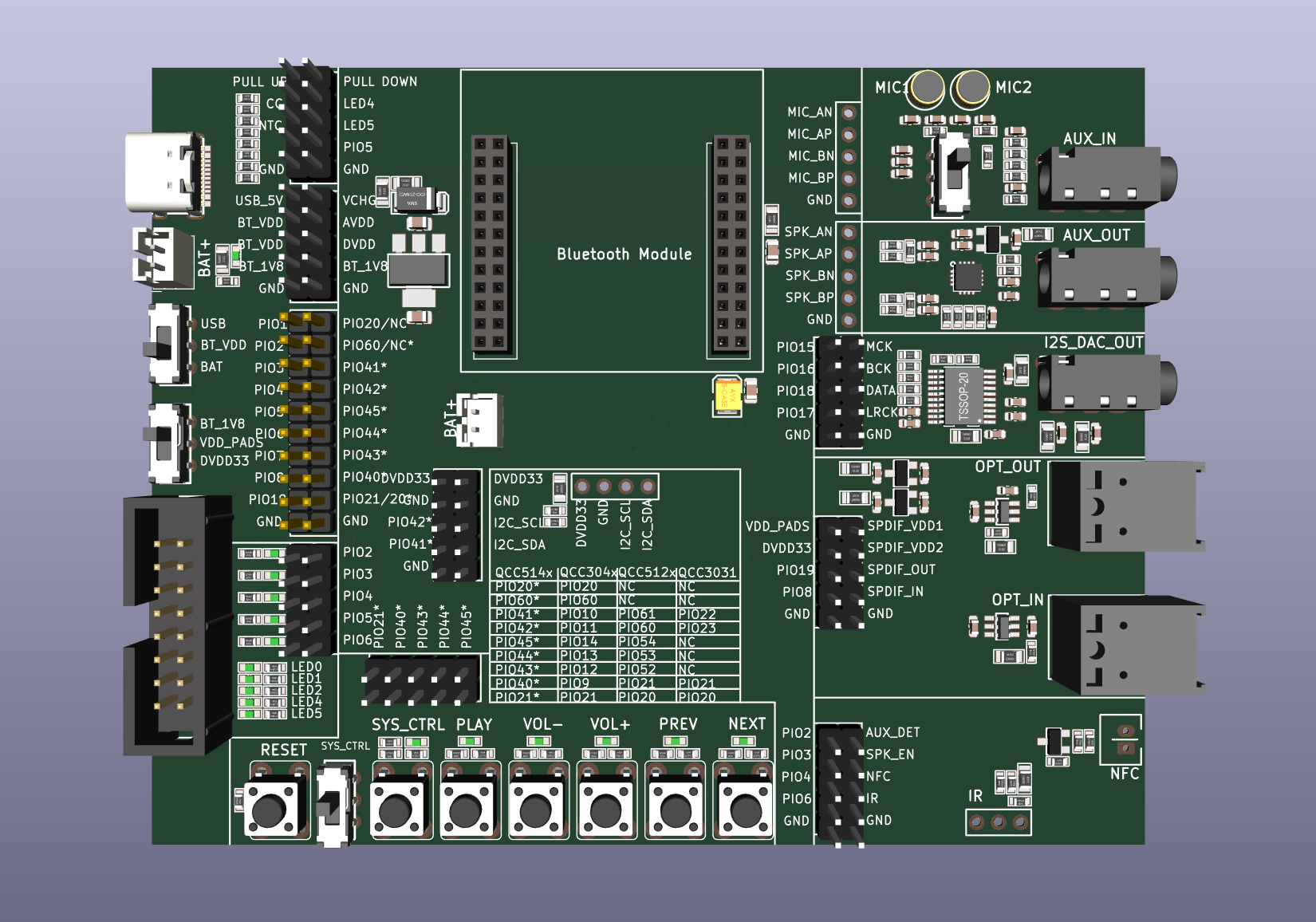Select the I2S_DAC_OUT audio jack

[x=1105, y=381]
